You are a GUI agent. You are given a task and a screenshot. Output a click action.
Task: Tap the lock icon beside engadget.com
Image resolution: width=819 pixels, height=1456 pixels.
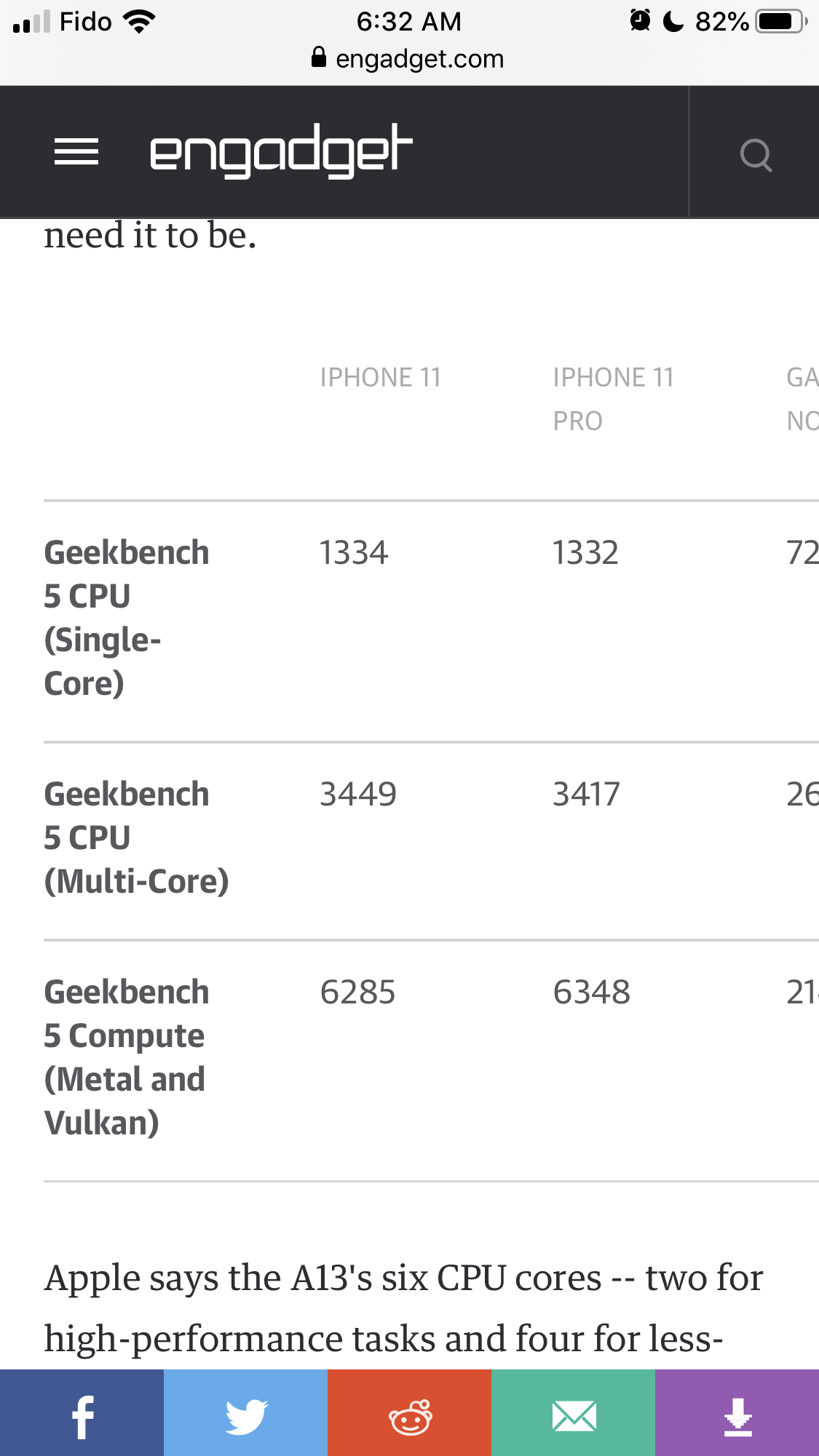[318, 57]
